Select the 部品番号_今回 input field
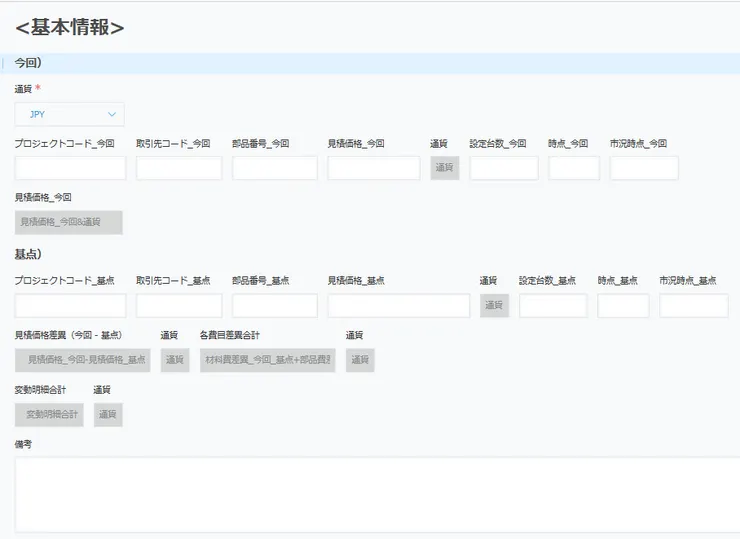 click(274, 168)
